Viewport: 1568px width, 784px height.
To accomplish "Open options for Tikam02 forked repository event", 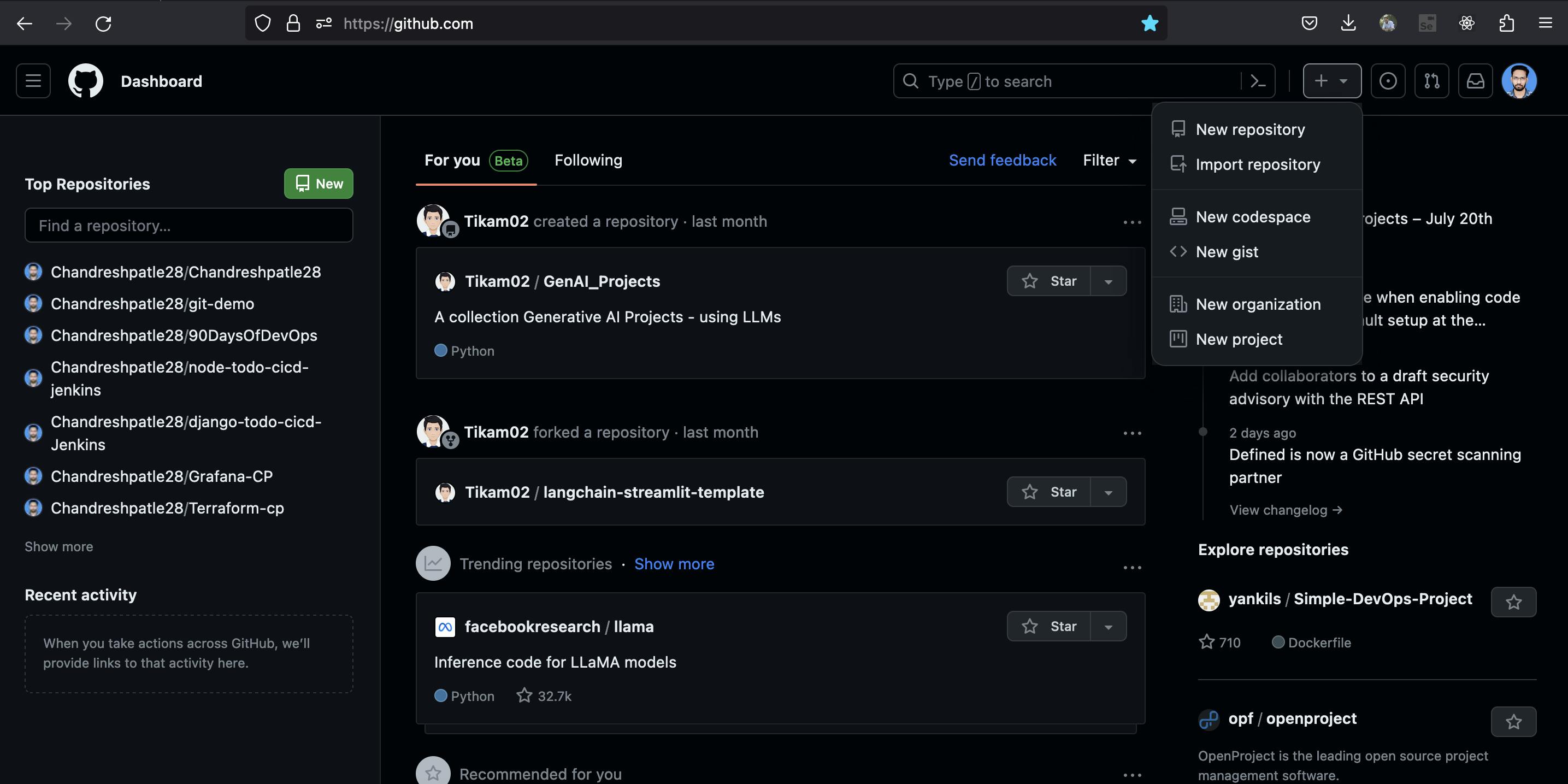I will 1132,433.
